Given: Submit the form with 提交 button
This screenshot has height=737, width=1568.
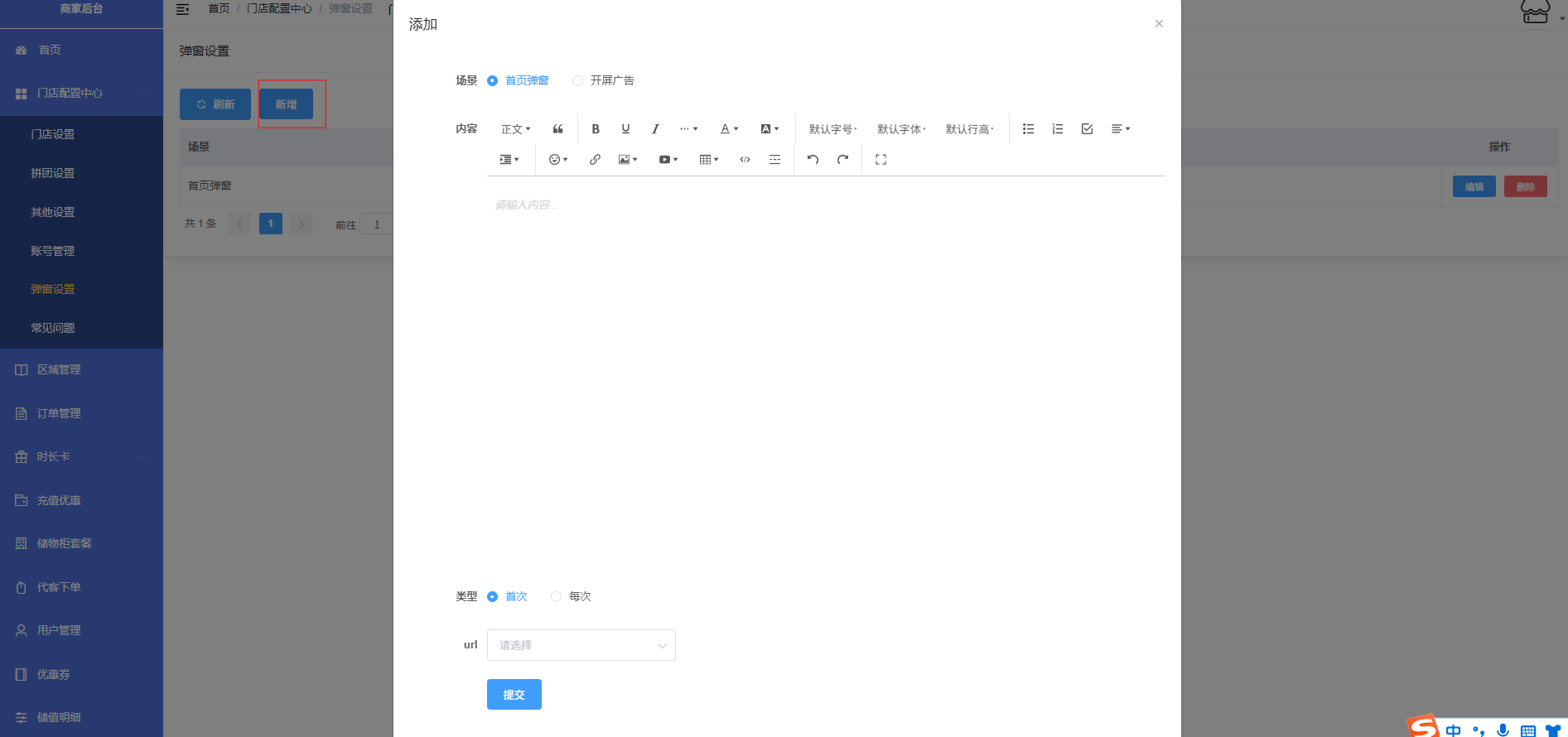Looking at the screenshot, I should click(514, 695).
